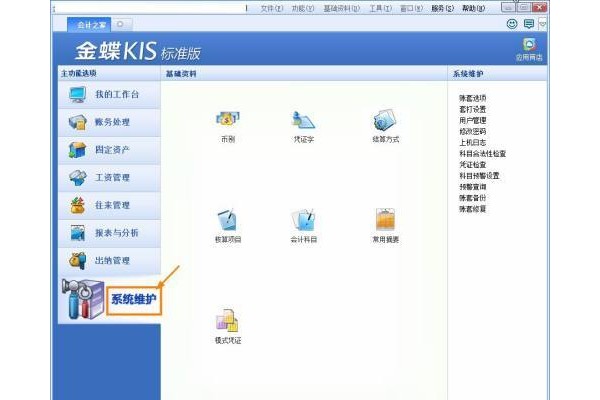
Task: Switch to the 会计之家 tab
Action: pos(89,25)
